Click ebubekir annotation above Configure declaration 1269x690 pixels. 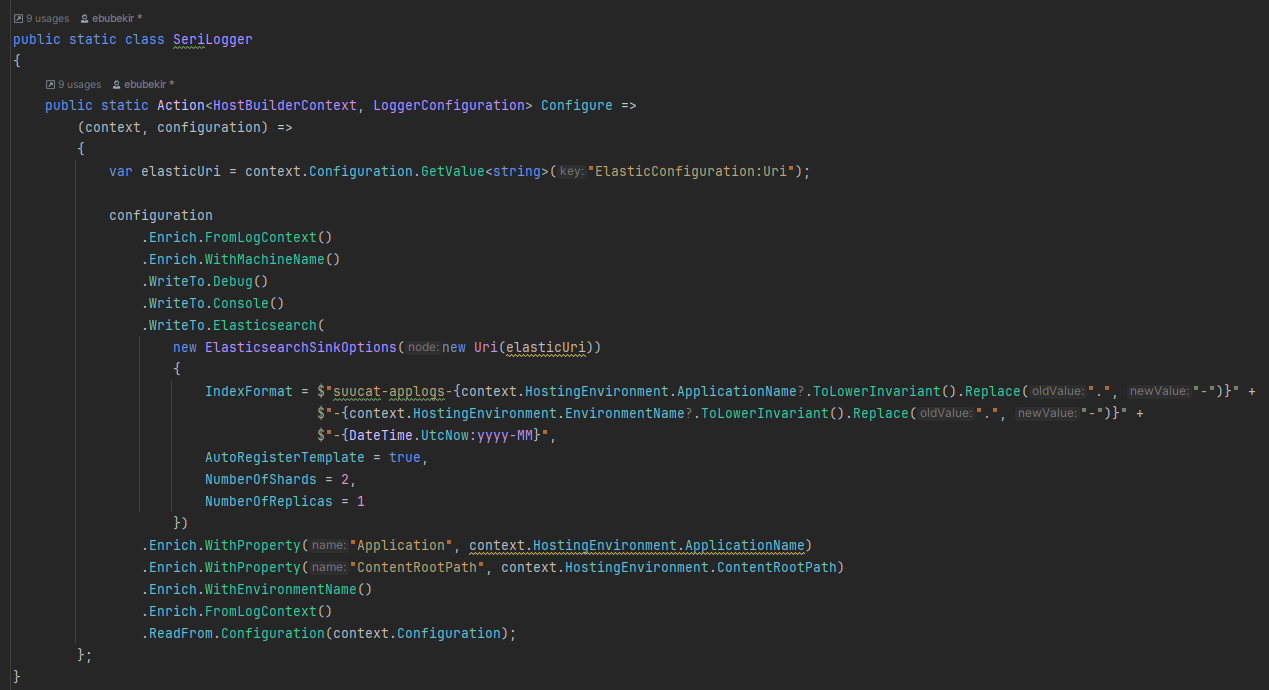143,84
